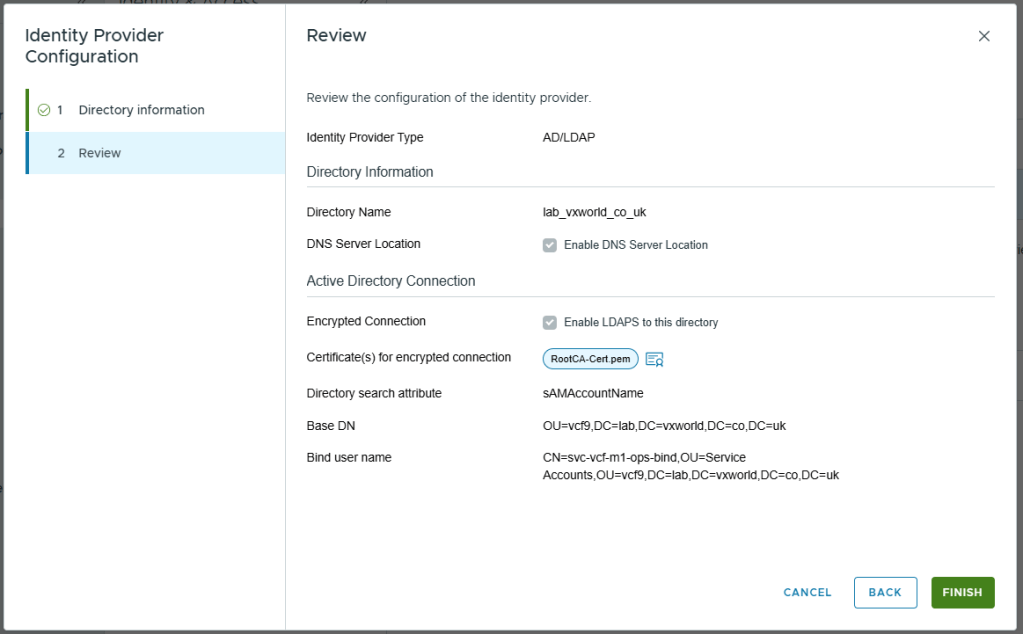
Task: Open certificate details icon next to RootCA-Cert.pem
Action: point(655,359)
